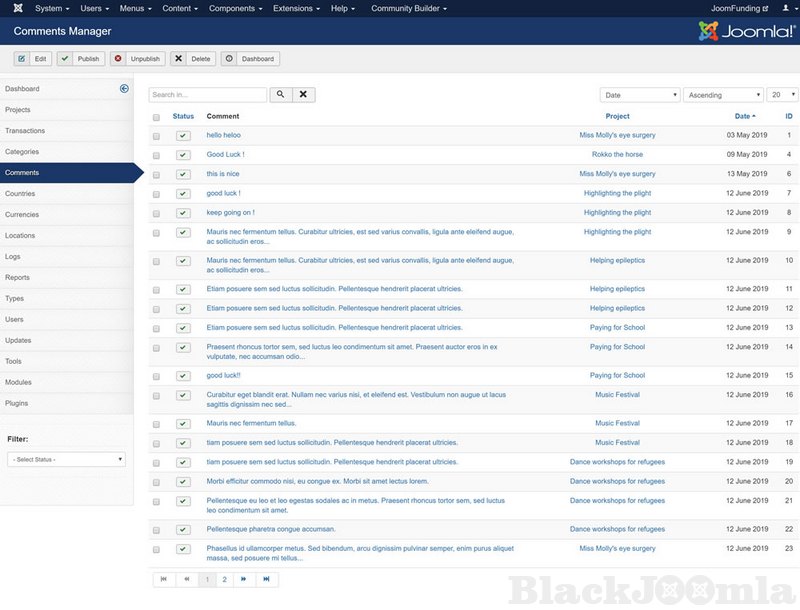Screen dimensions: 800x610
Task: Check the select-all checkbox in table header
Action: (156, 117)
